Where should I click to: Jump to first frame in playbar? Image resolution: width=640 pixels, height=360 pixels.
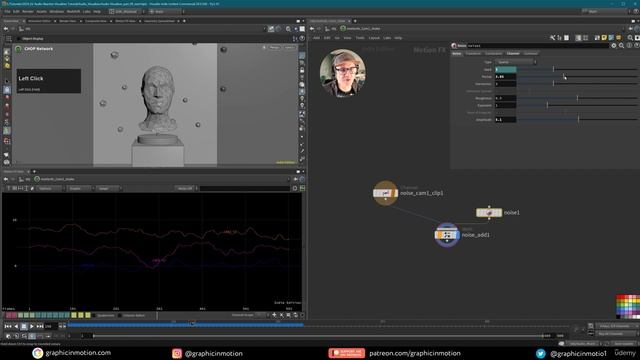[x=8, y=327]
